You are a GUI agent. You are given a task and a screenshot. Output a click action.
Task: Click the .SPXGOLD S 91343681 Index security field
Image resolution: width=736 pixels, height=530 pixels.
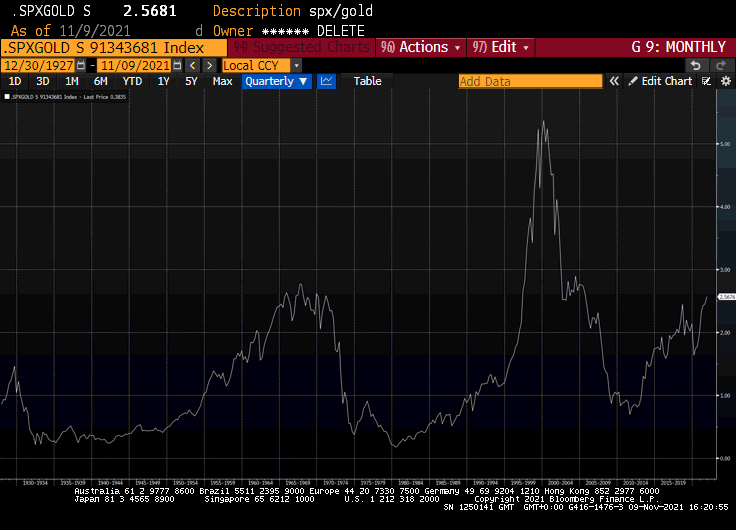114,47
